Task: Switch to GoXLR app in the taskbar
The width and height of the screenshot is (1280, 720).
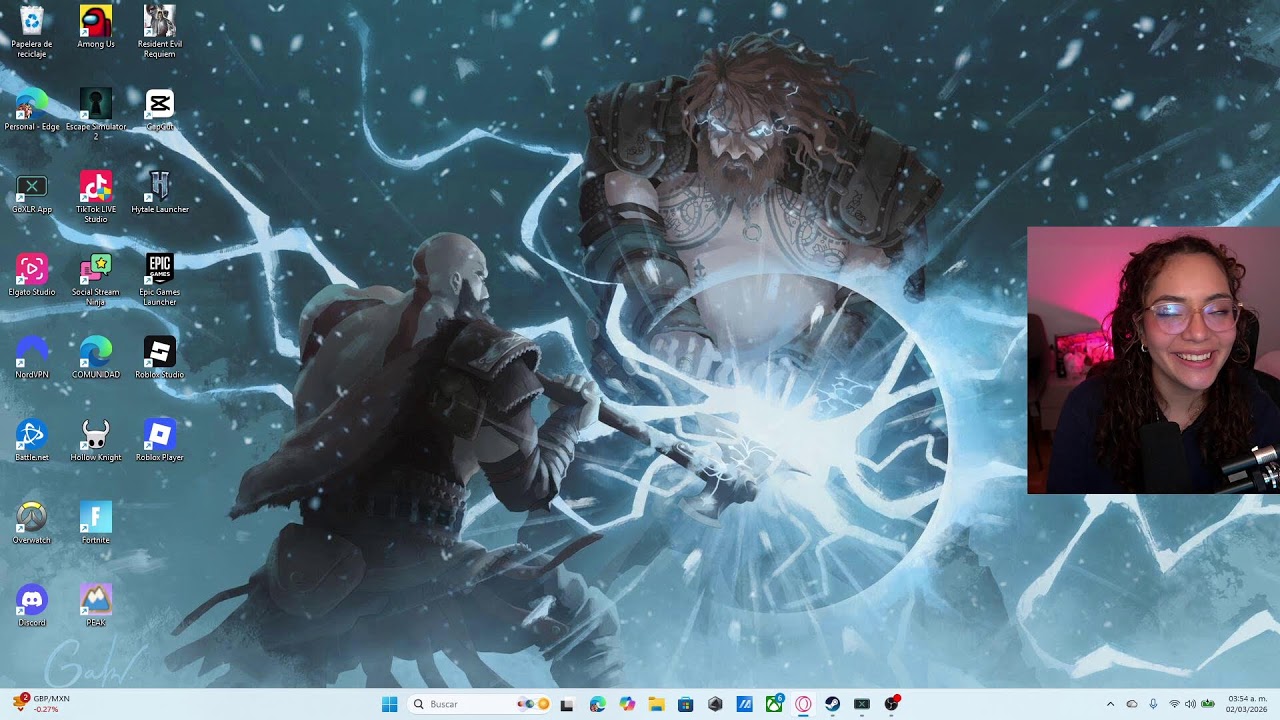Action: pyautogui.click(x=862, y=704)
